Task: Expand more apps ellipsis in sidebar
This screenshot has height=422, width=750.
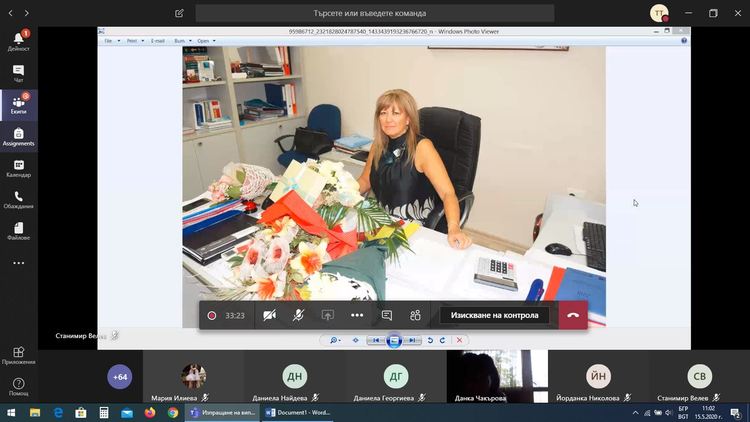Action: click(x=18, y=263)
